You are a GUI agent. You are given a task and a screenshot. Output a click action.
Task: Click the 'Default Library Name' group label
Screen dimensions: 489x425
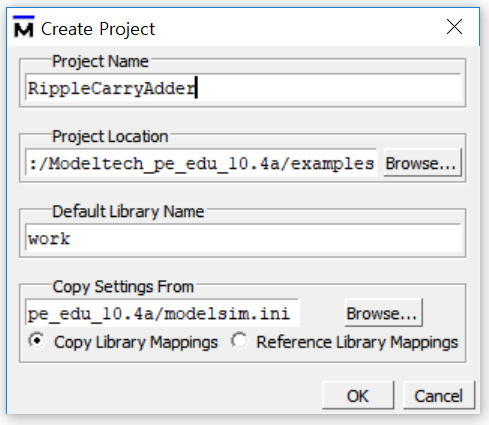128,212
